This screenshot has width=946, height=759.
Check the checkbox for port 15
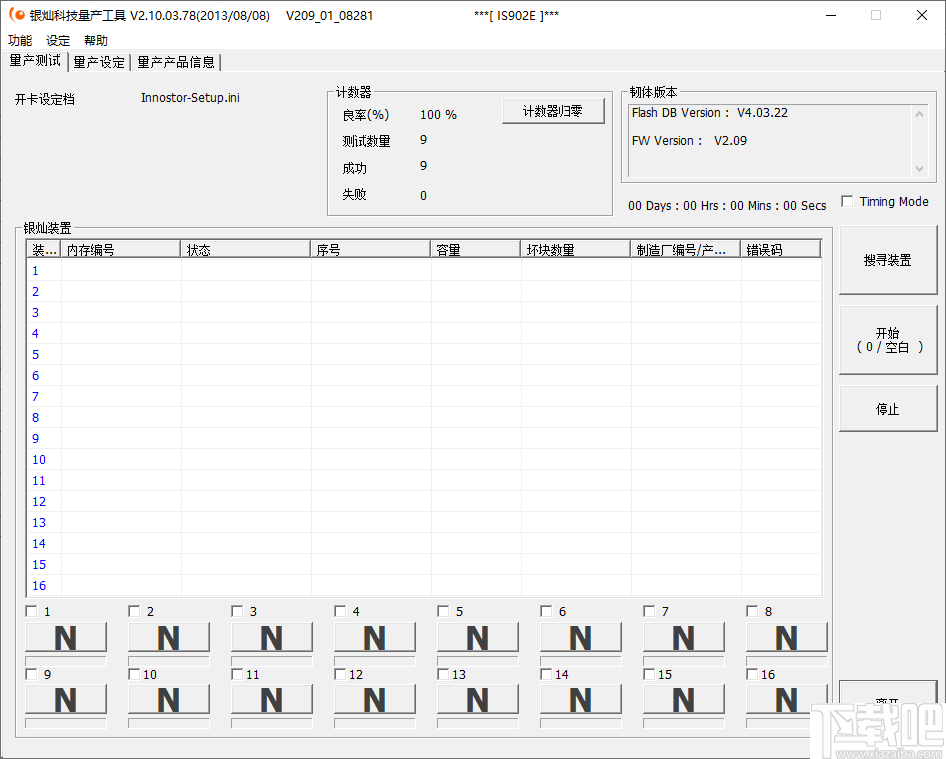coord(650,674)
